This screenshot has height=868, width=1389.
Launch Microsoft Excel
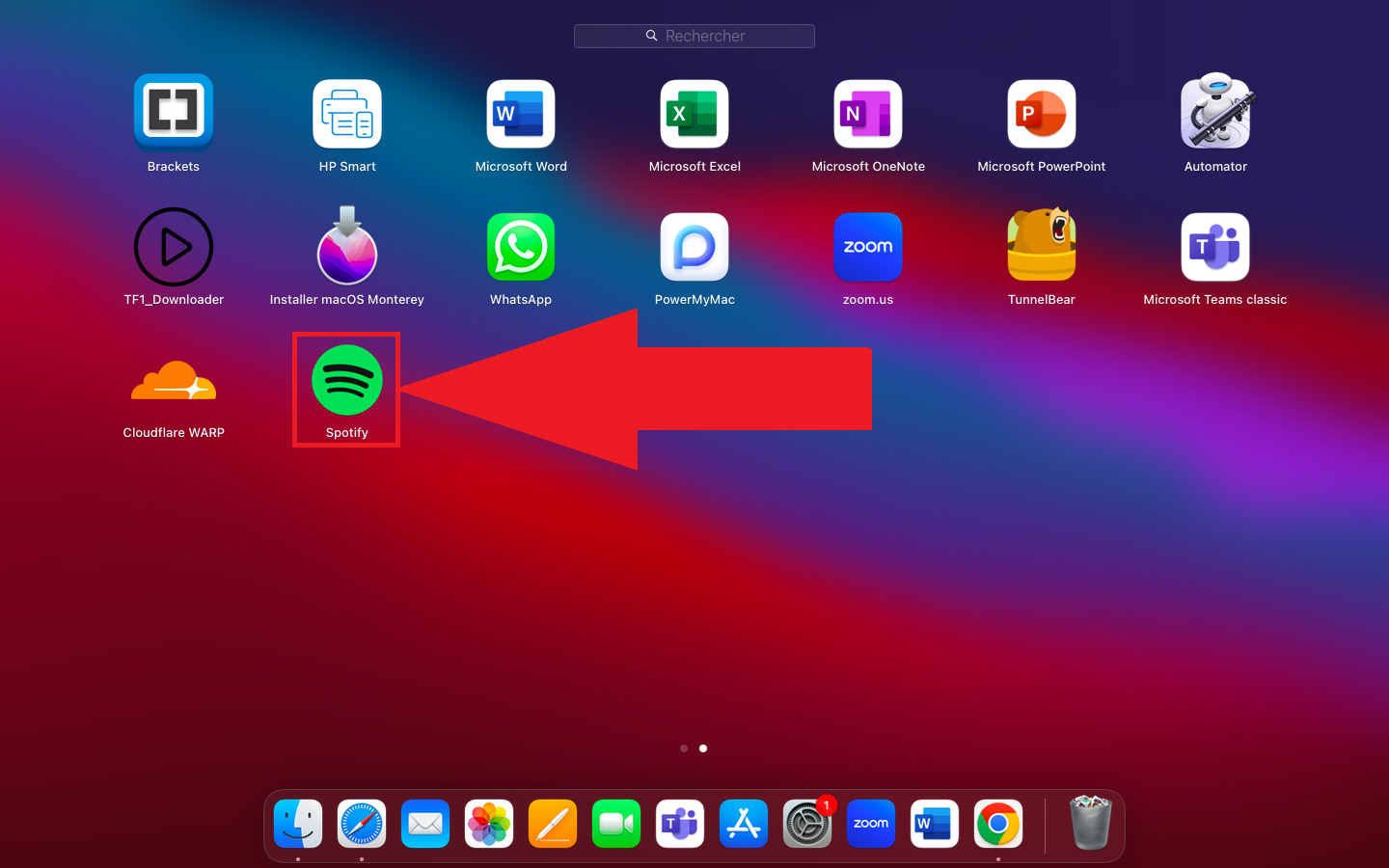pos(694,114)
